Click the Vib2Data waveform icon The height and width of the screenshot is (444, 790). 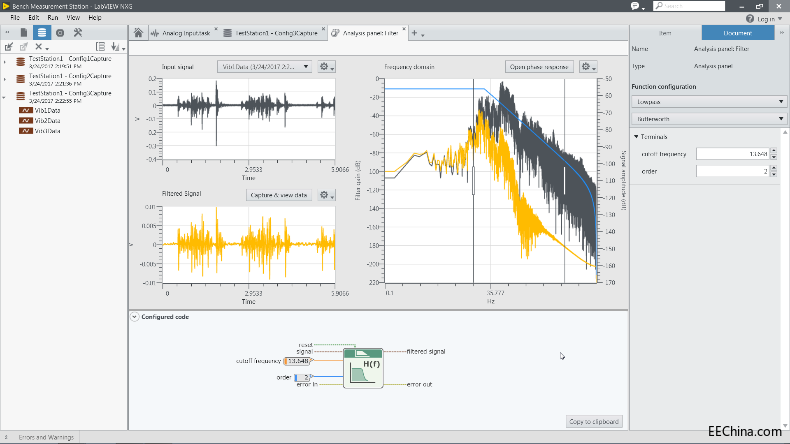[x=26, y=120]
